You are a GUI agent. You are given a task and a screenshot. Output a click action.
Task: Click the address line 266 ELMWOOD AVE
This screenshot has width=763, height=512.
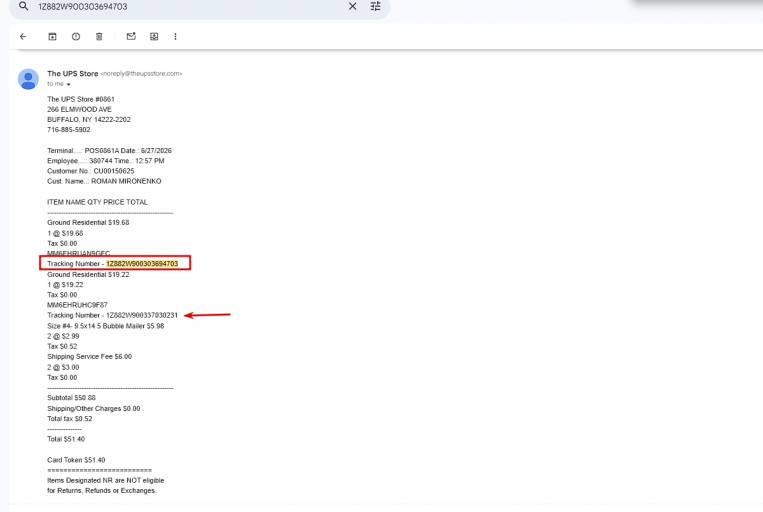tap(79, 110)
